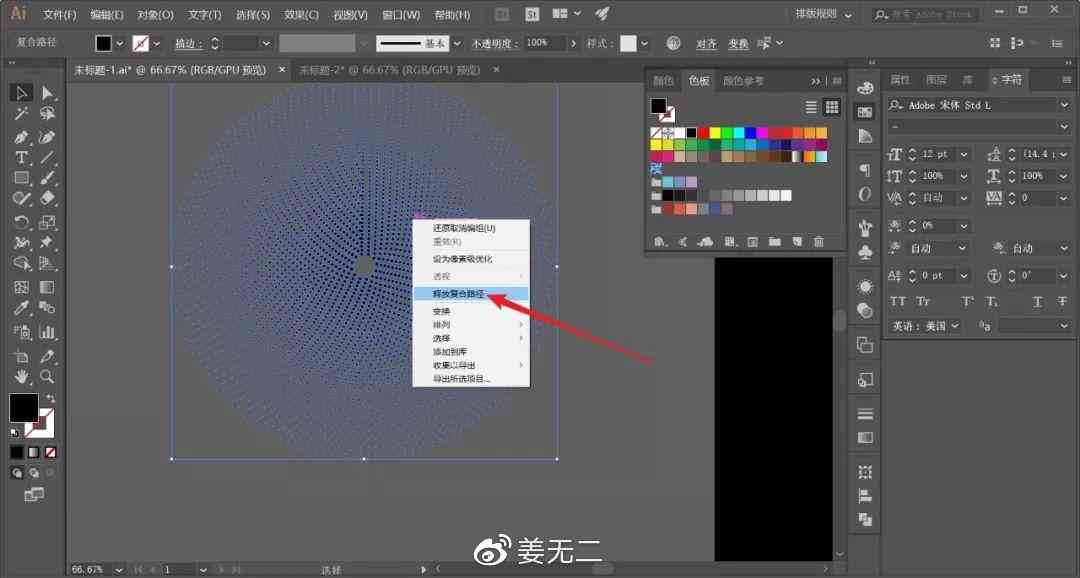Open the stroke color dropdown in control bar

[x=156, y=43]
